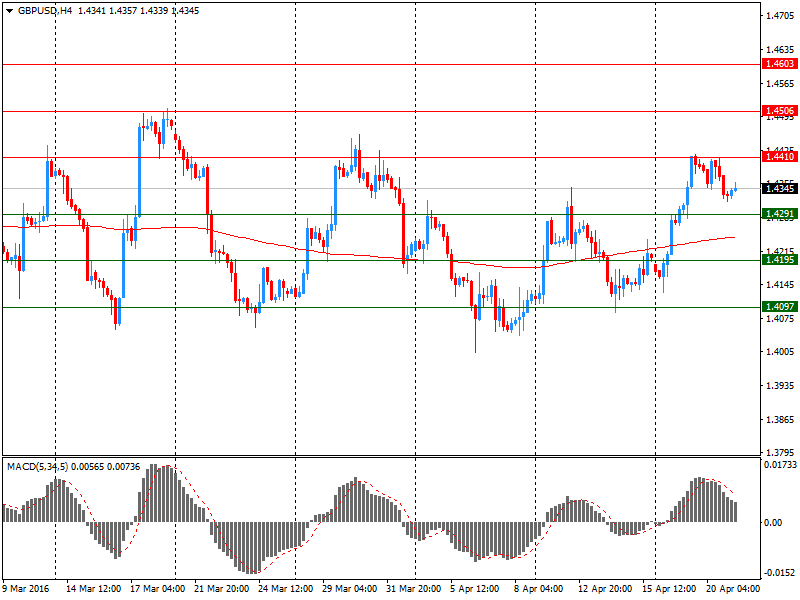Select the 1.4506 red resistance label
This screenshot has height=600, width=800.
(x=780, y=111)
